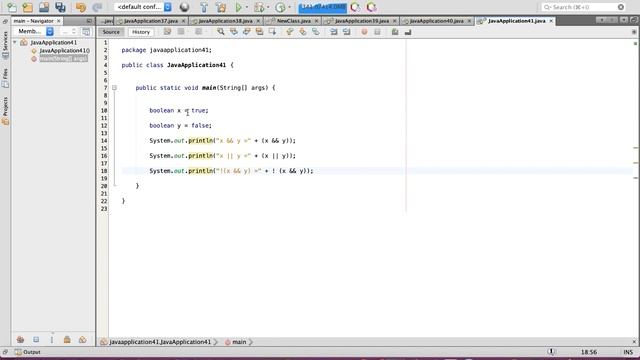Screen dimensions: 640x360
Task: Click the Comment icon in the editor toolbar
Action: (395, 32)
